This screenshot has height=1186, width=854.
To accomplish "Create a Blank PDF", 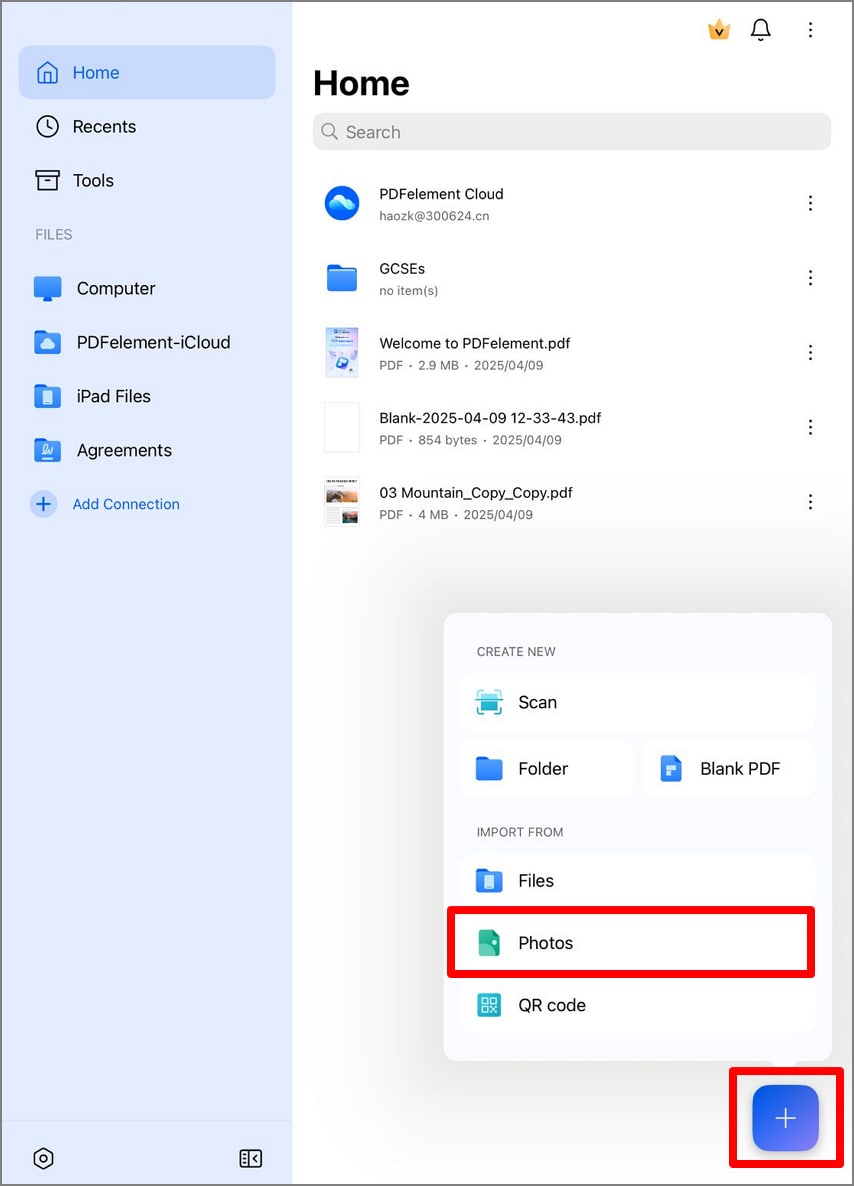I will (728, 768).
